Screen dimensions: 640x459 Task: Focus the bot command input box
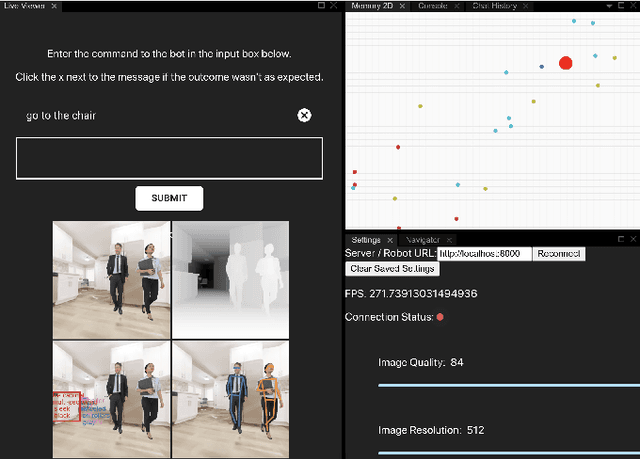(169, 158)
